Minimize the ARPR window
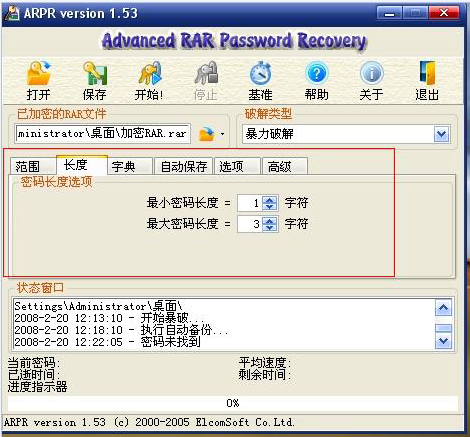The width and height of the screenshot is (470, 437). tap(389, 13)
